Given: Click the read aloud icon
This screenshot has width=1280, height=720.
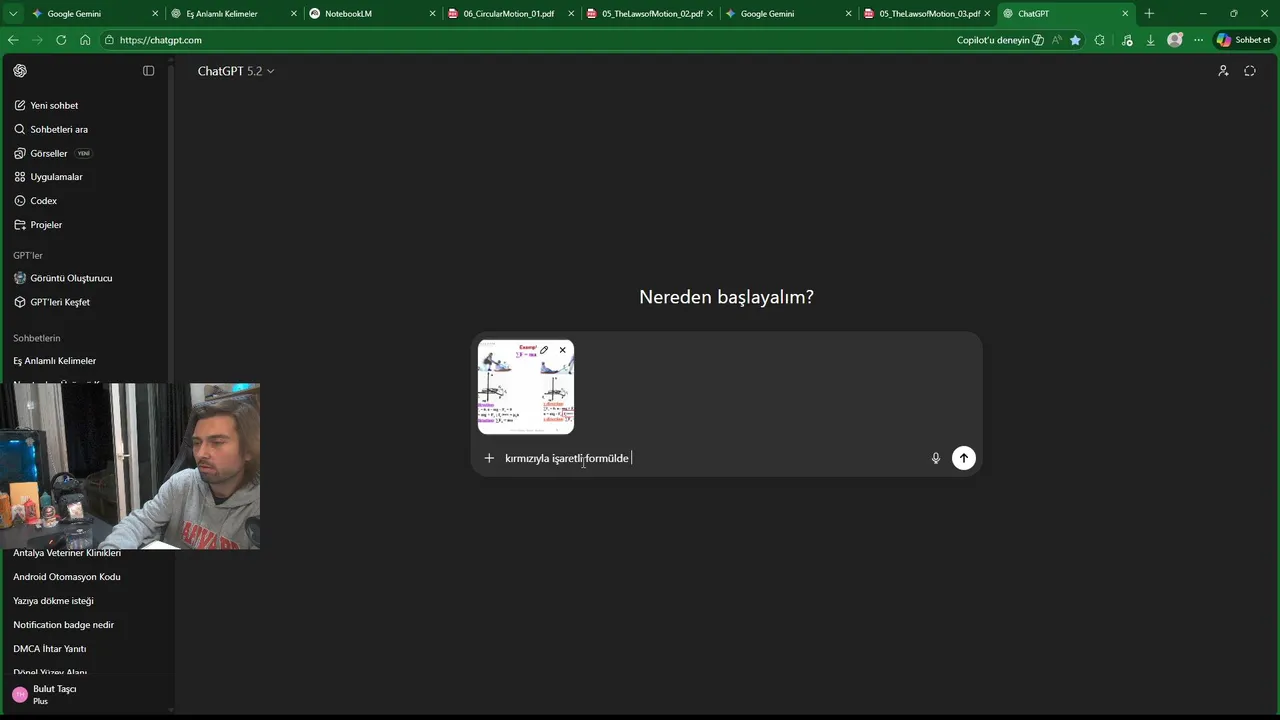Looking at the screenshot, I should (1057, 40).
